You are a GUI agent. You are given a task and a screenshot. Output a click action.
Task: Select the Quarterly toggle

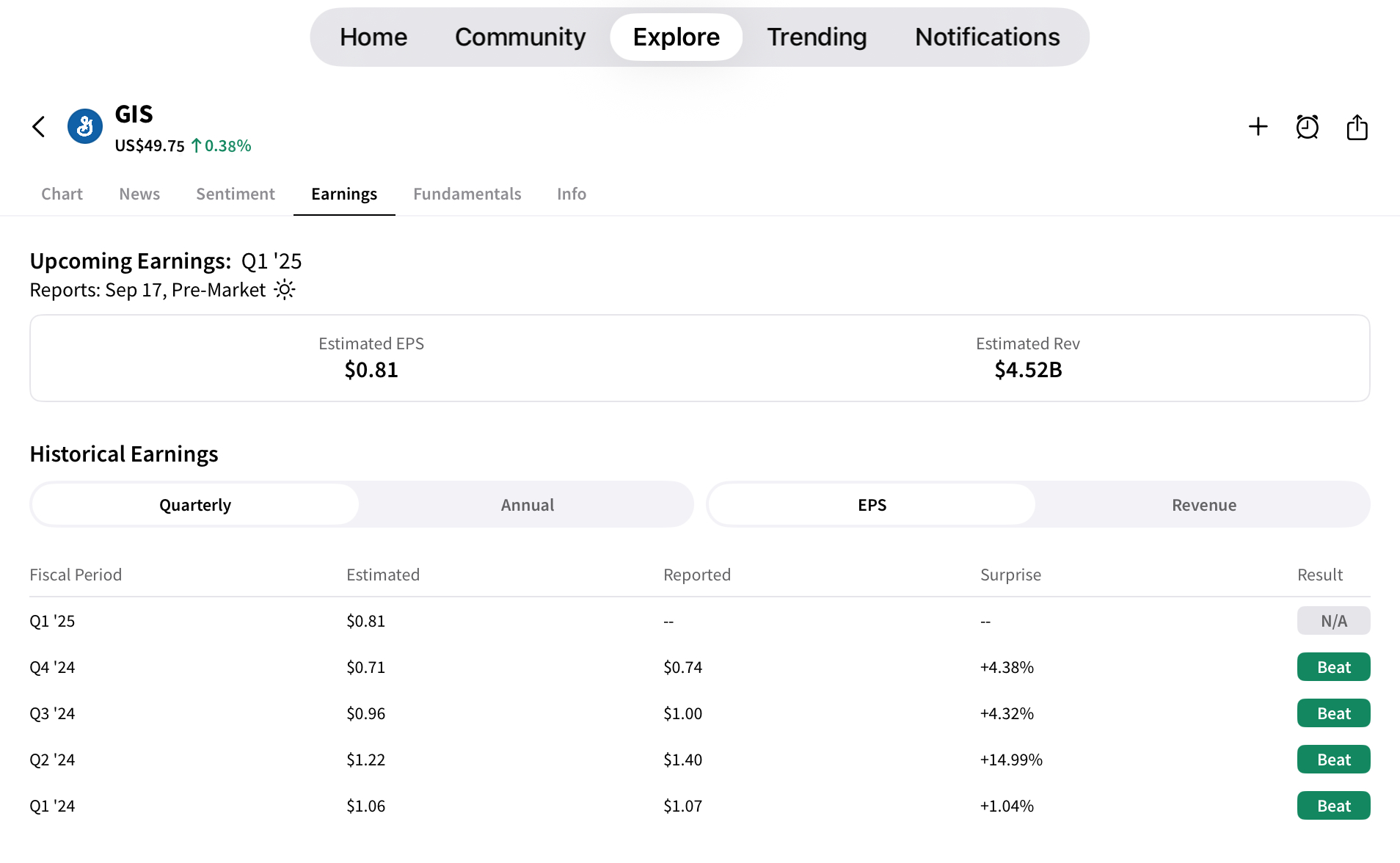point(195,505)
